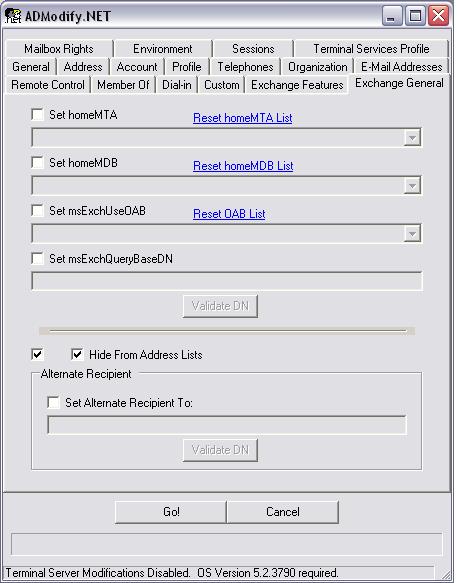Click the Reset homeMTA List link
Viewport: 457px width, 583px height.
point(242,118)
